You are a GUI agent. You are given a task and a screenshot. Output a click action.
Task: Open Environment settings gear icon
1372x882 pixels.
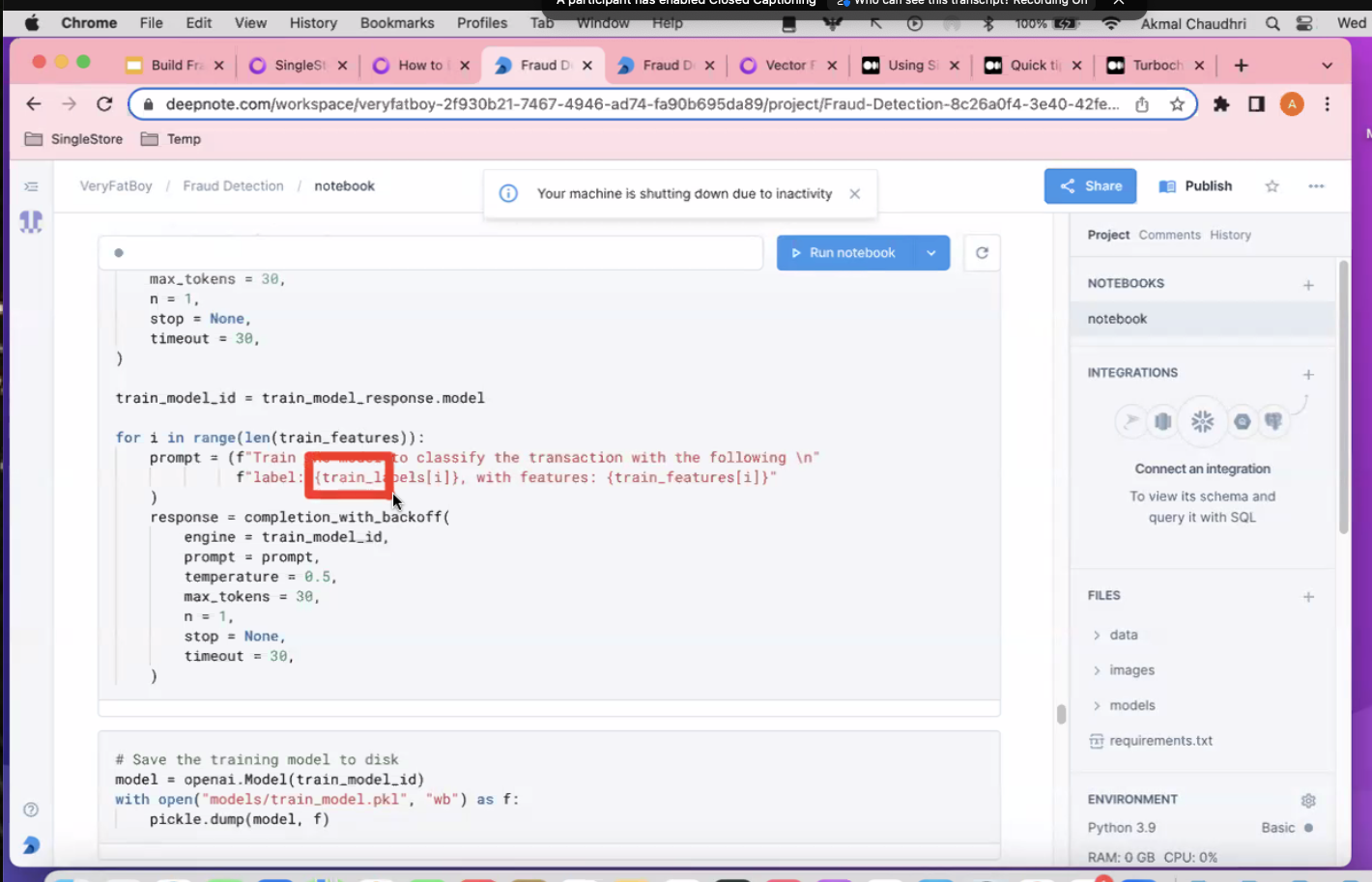click(x=1308, y=801)
